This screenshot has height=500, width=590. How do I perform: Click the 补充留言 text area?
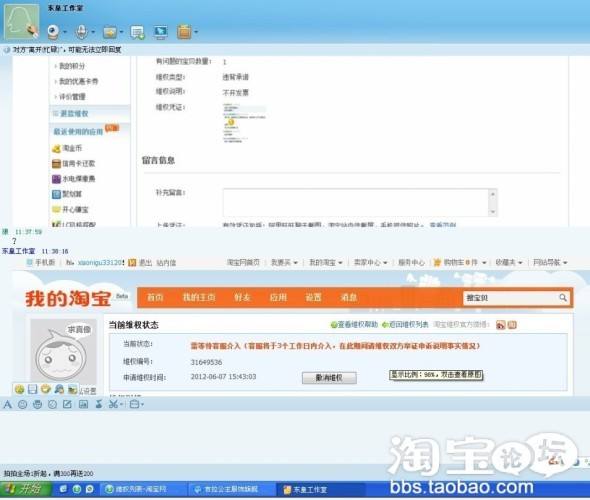(x=356, y=202)
